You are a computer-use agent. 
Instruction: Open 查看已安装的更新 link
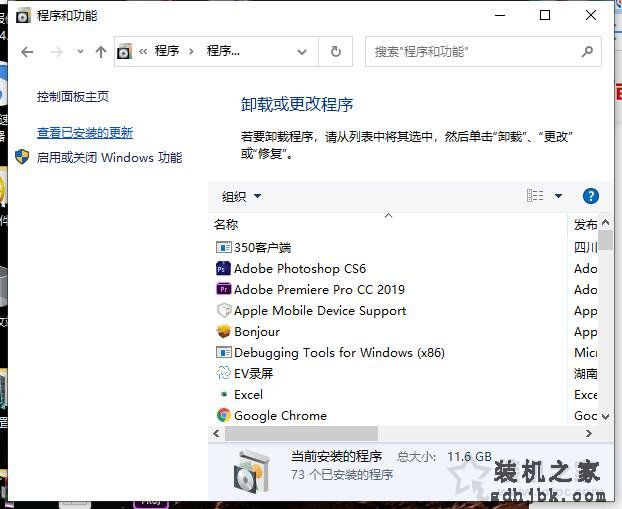(85, 133)
